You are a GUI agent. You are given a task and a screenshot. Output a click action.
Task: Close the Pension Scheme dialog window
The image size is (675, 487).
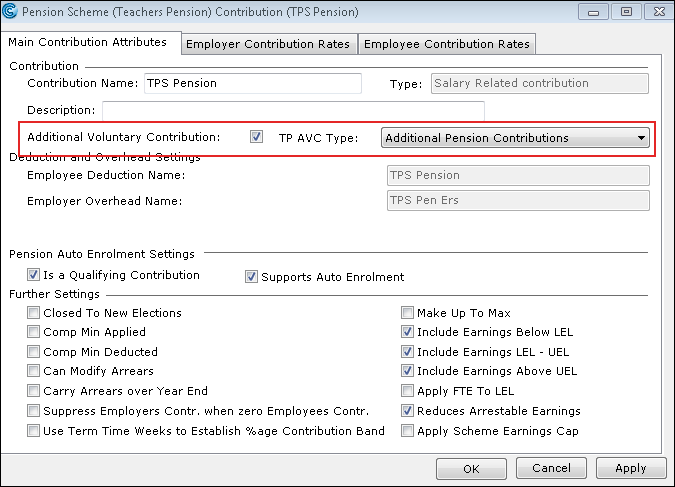point(659,12)
